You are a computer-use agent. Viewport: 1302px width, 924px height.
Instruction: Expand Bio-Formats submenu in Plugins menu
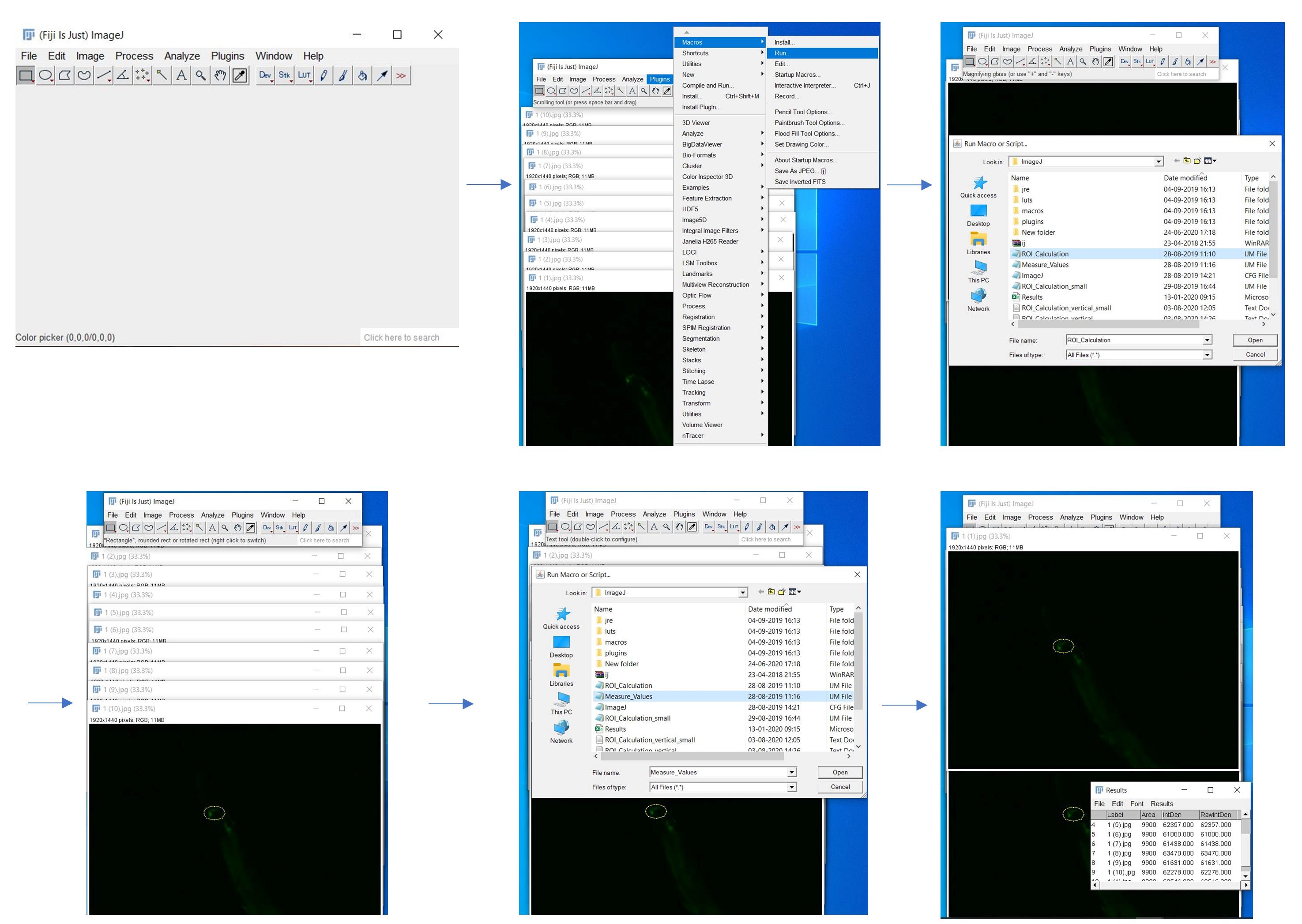click(720, 155)
